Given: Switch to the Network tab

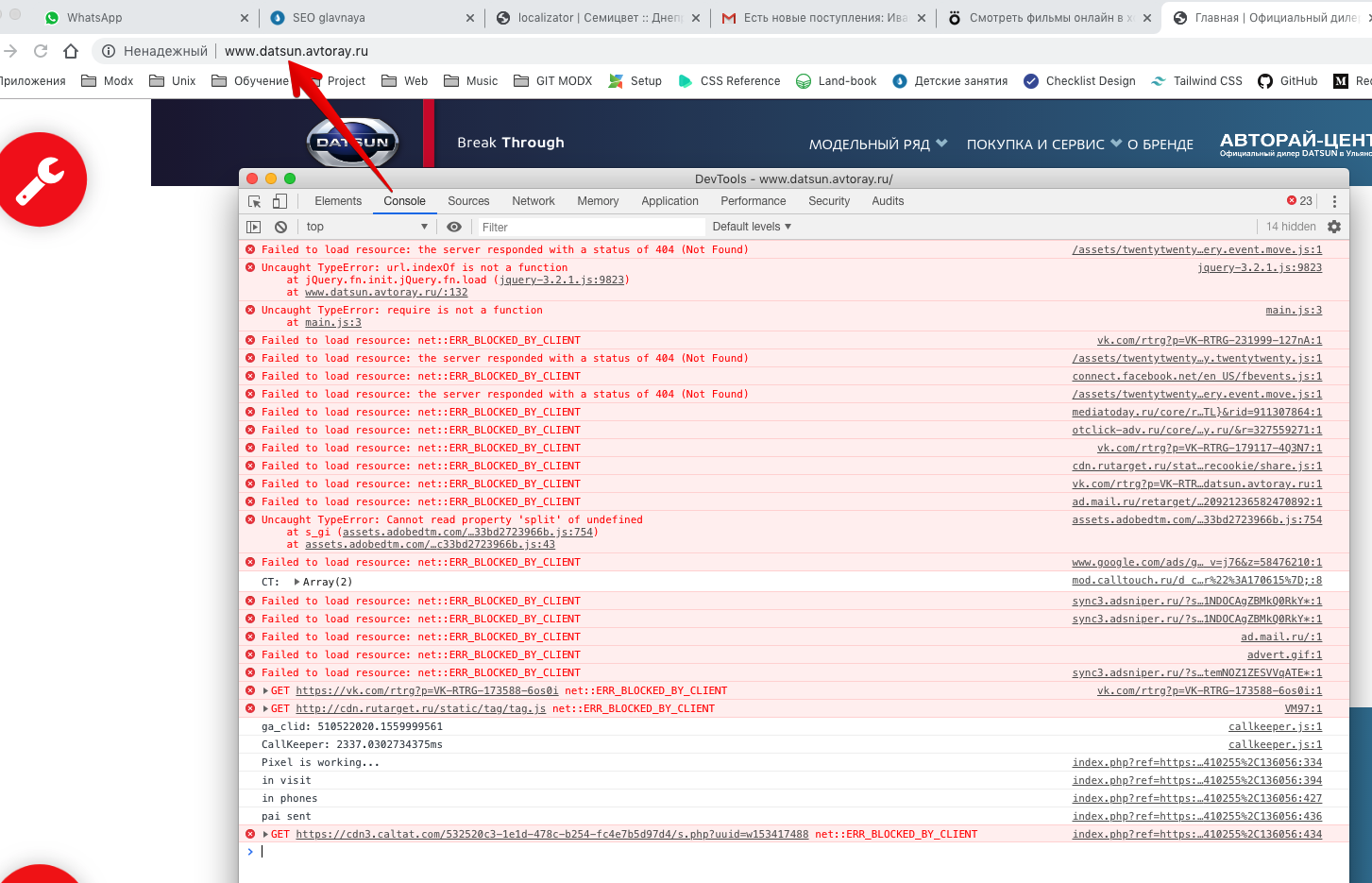Looking at the screenshot, I should [x=534, y=201].
